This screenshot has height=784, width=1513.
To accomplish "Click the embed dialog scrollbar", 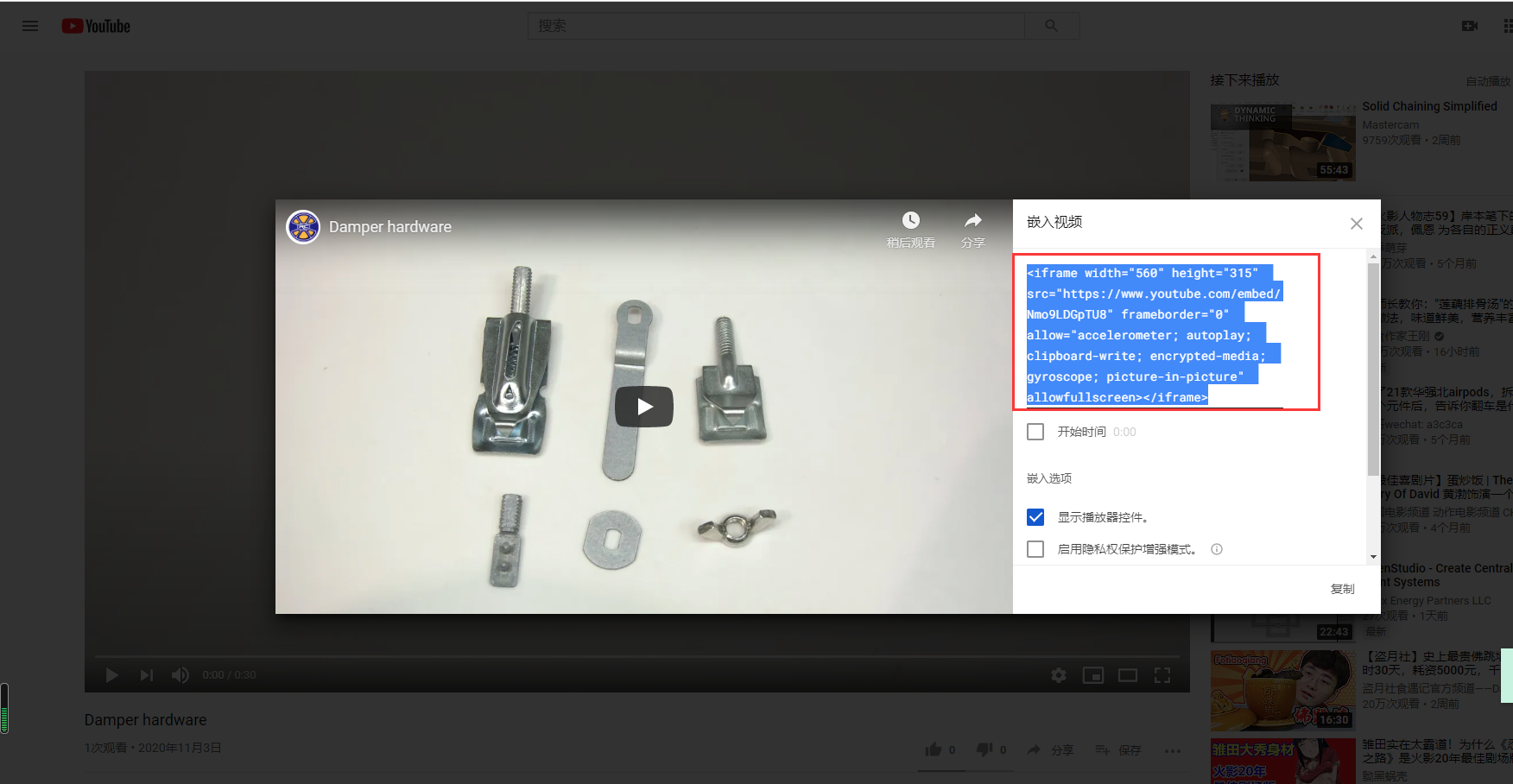I will pos(1373,369).
